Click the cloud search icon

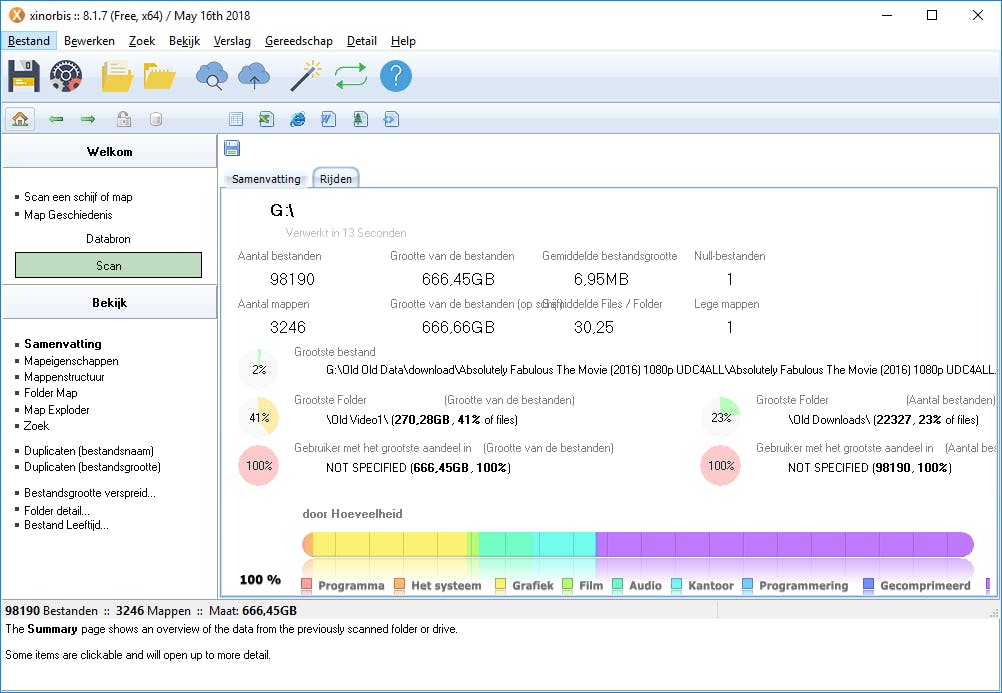[211, 76]
